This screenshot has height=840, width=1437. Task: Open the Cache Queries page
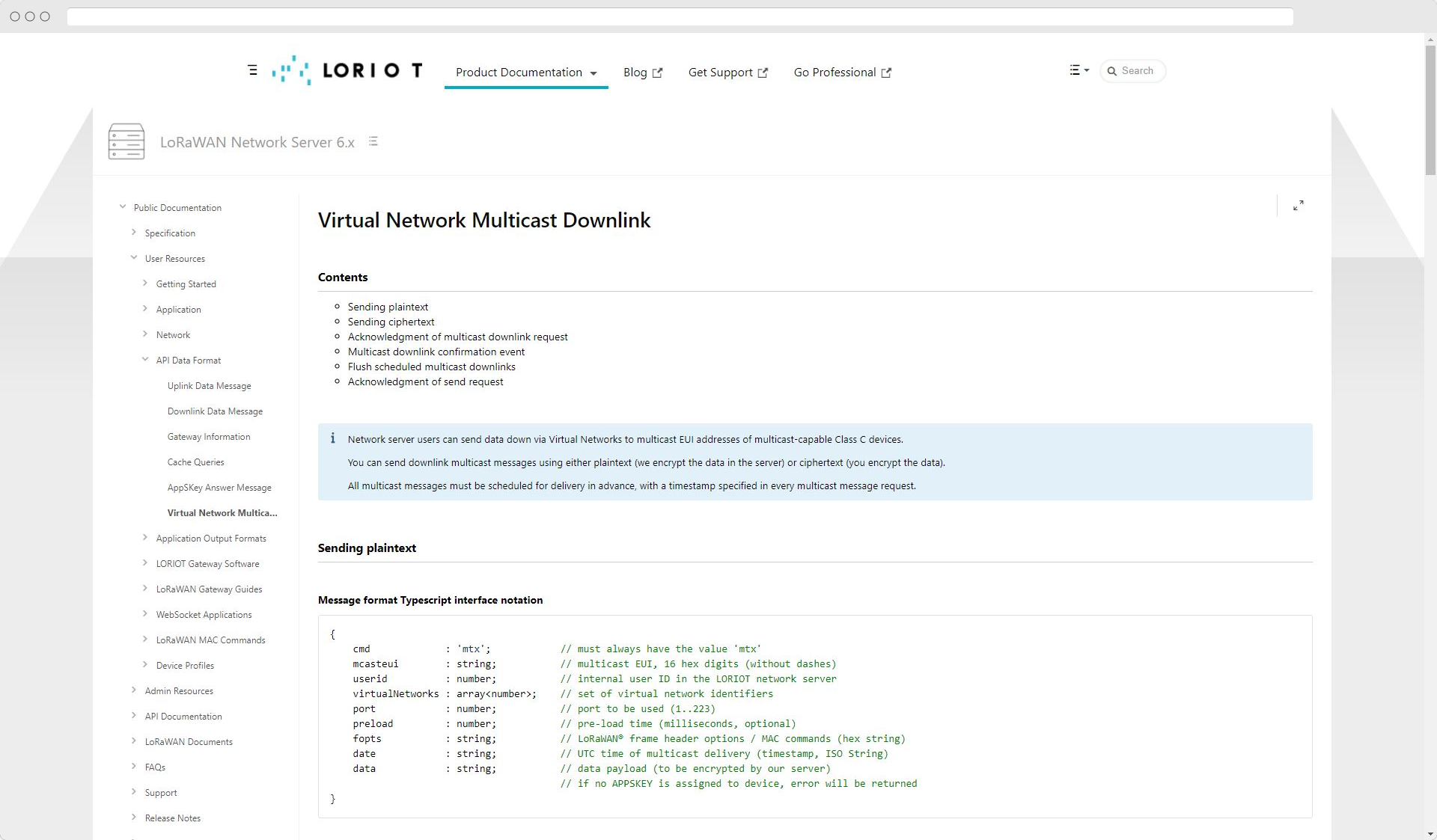click(195, 462)
